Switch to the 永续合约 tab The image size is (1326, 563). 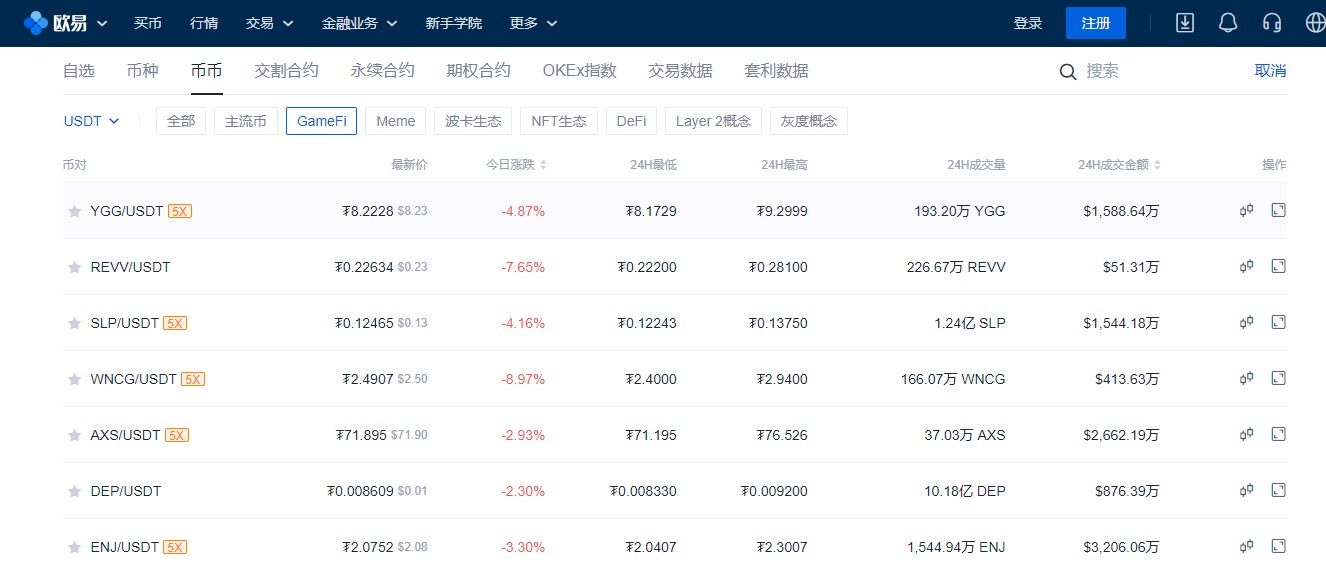(382, 71)
